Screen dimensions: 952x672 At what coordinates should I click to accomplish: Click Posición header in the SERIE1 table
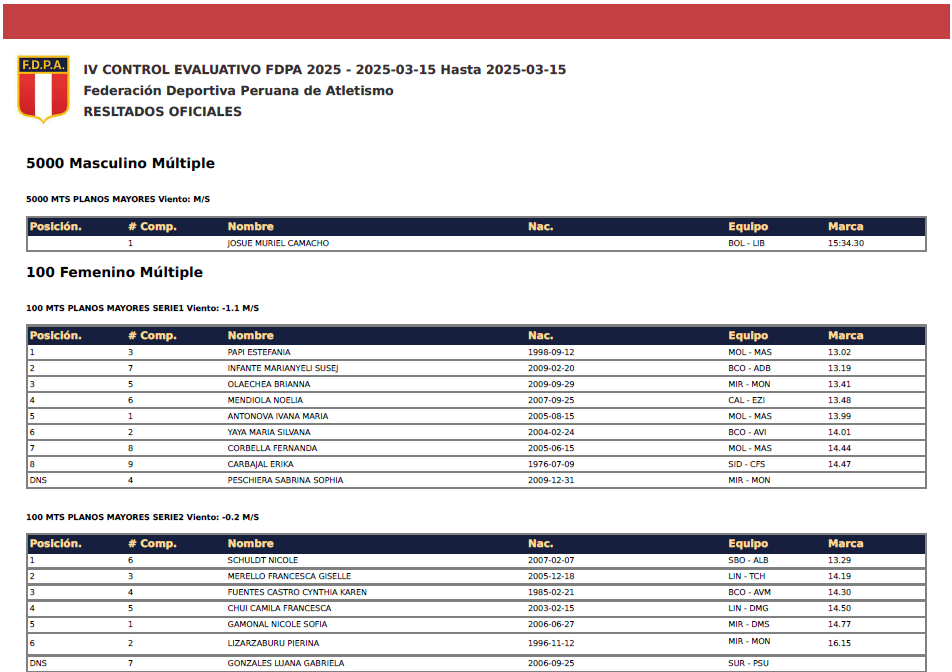pos(55,336)
